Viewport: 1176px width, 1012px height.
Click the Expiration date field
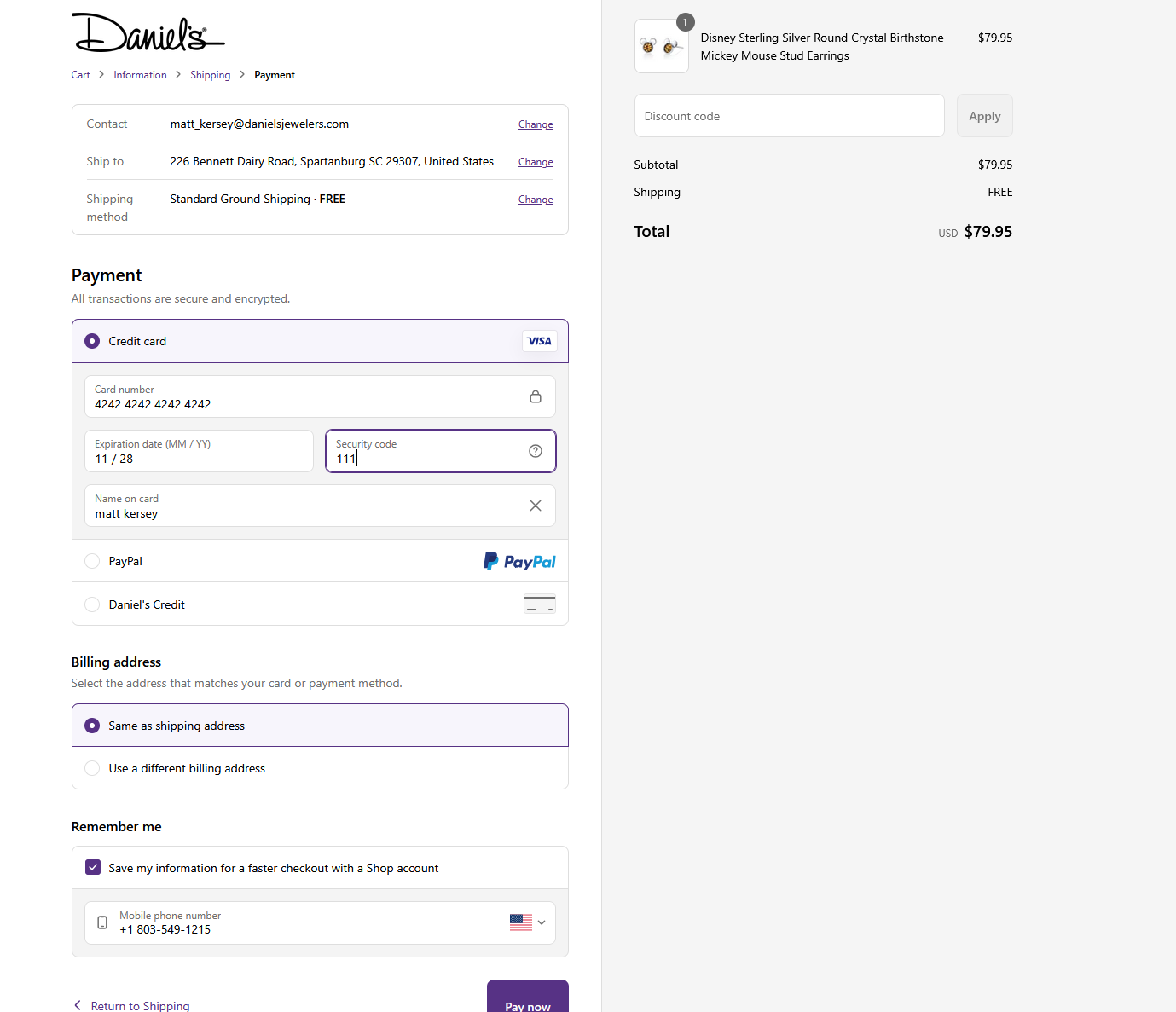(199, 451)
